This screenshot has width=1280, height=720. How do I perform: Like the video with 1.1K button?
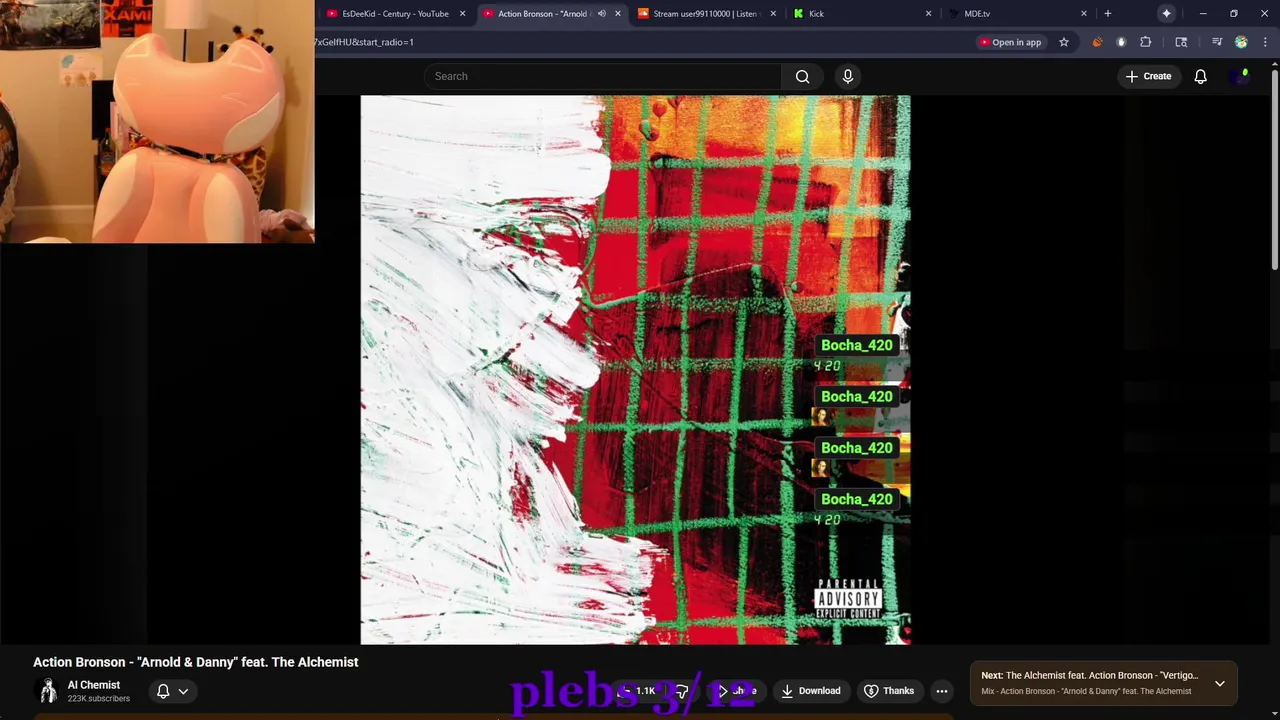tap(638, 691)
